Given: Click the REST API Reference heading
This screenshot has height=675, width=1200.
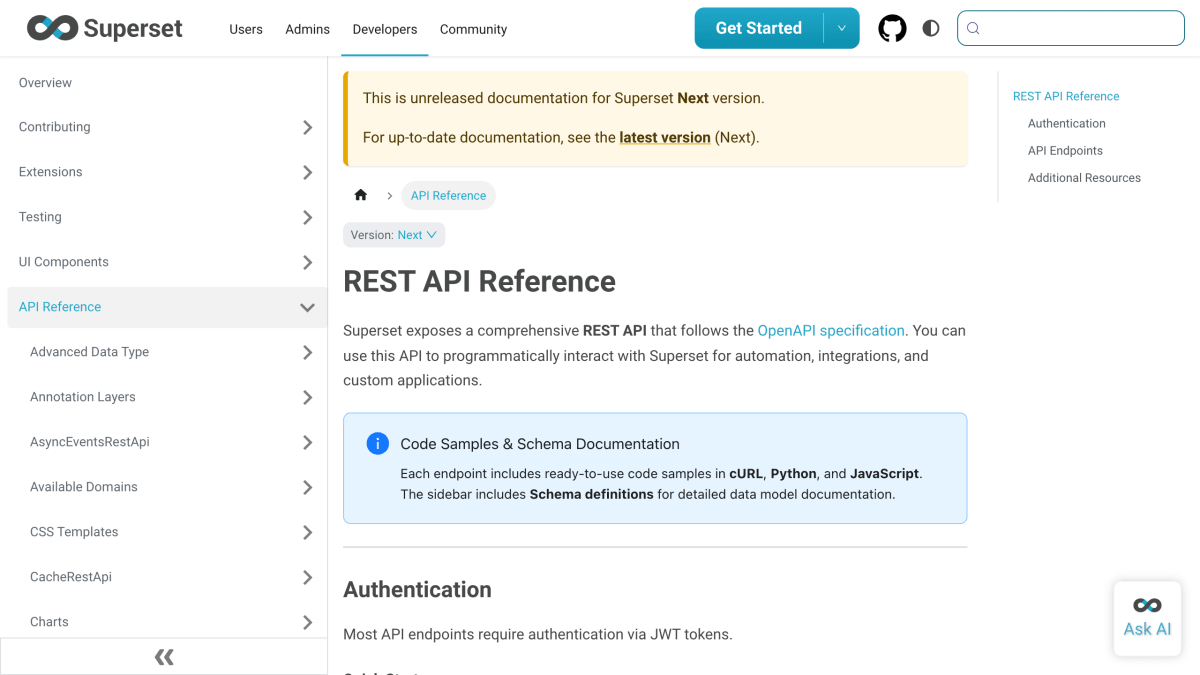Looking at the screenshot, I should tap(479, 281).
